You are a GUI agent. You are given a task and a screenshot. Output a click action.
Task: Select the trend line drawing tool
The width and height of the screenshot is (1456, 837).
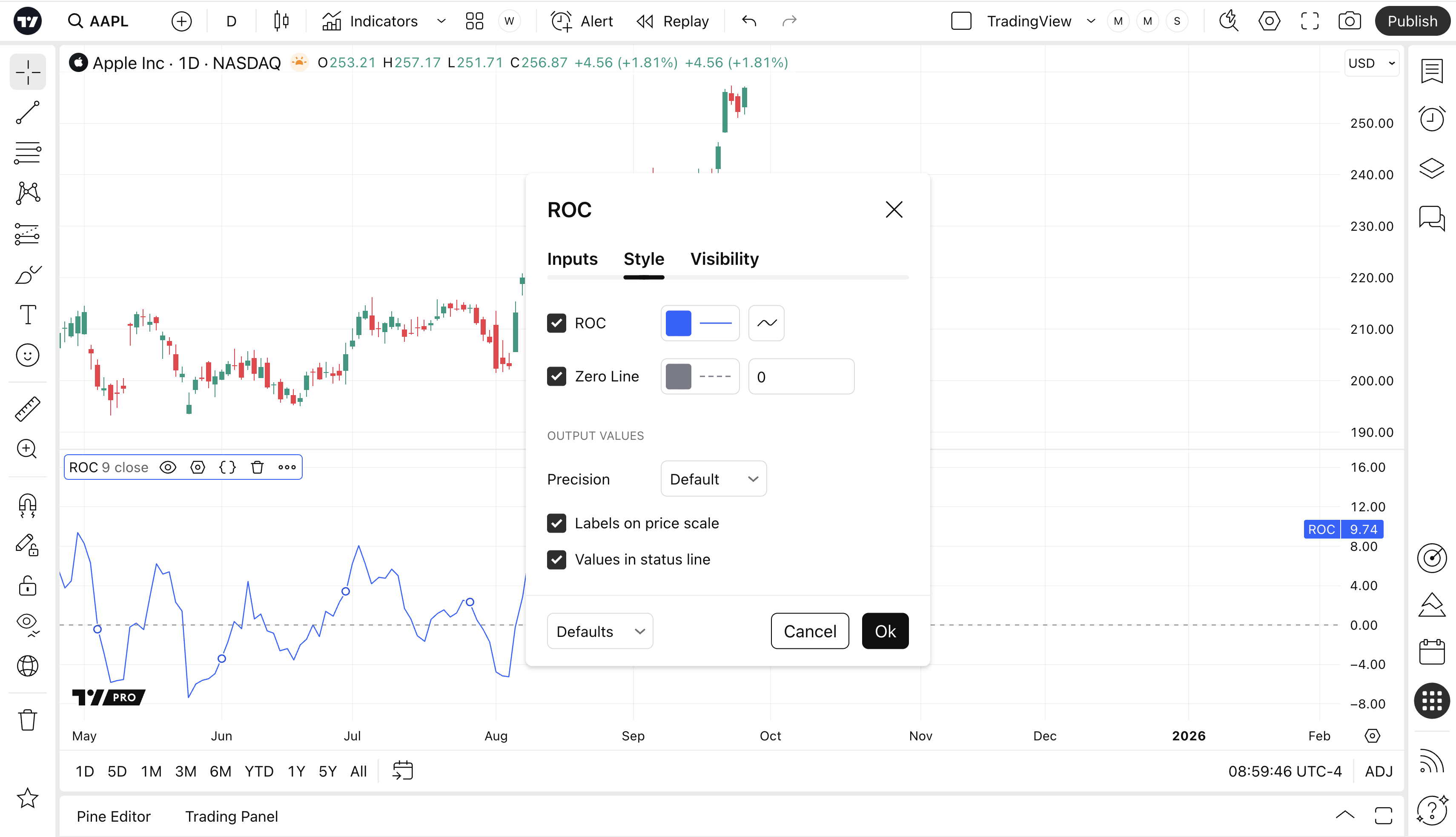click(x=28, y=113)
